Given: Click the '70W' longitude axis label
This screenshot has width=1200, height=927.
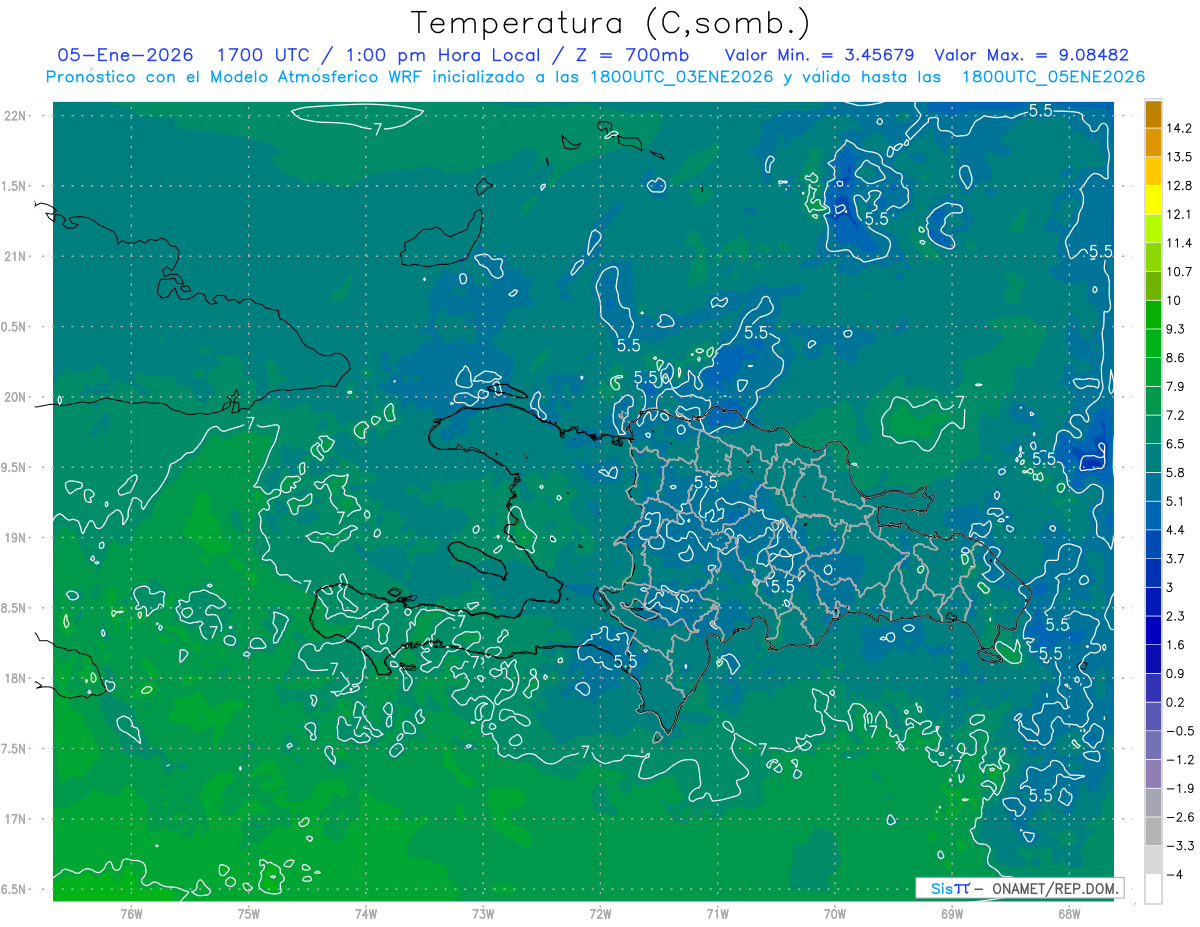Looking at the screenshot, I should (834, 914).
